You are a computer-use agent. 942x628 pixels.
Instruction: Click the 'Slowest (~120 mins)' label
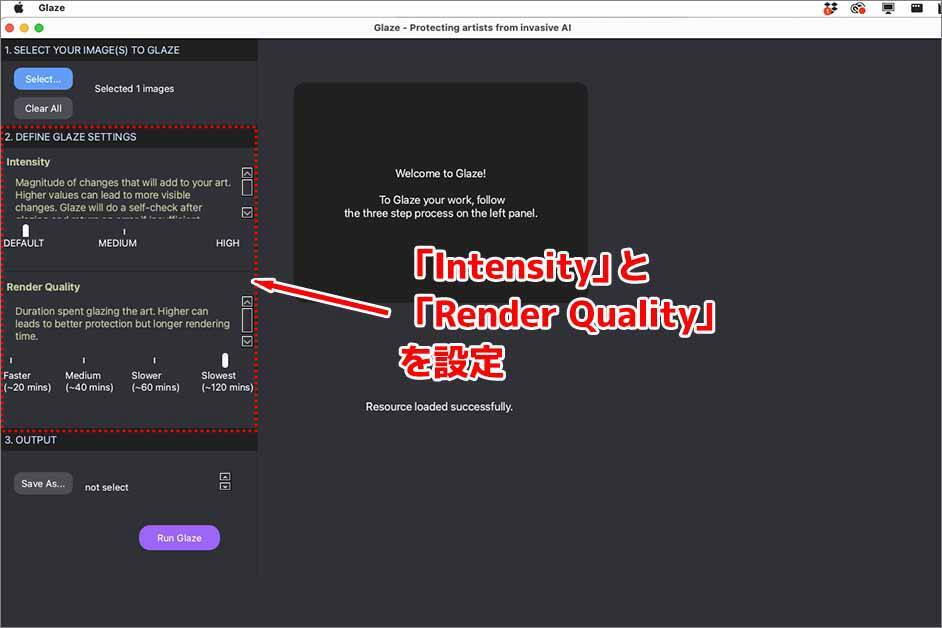(227, 381)
